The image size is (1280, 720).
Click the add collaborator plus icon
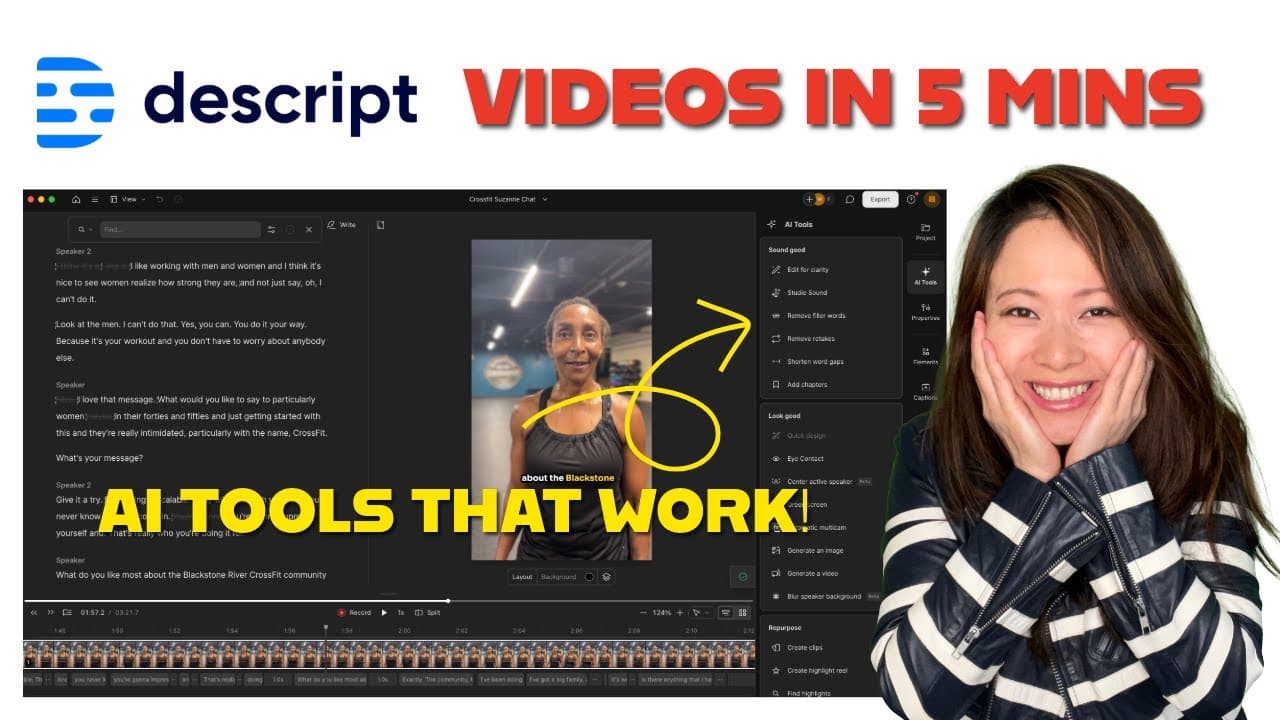click(x=809, y=199)
